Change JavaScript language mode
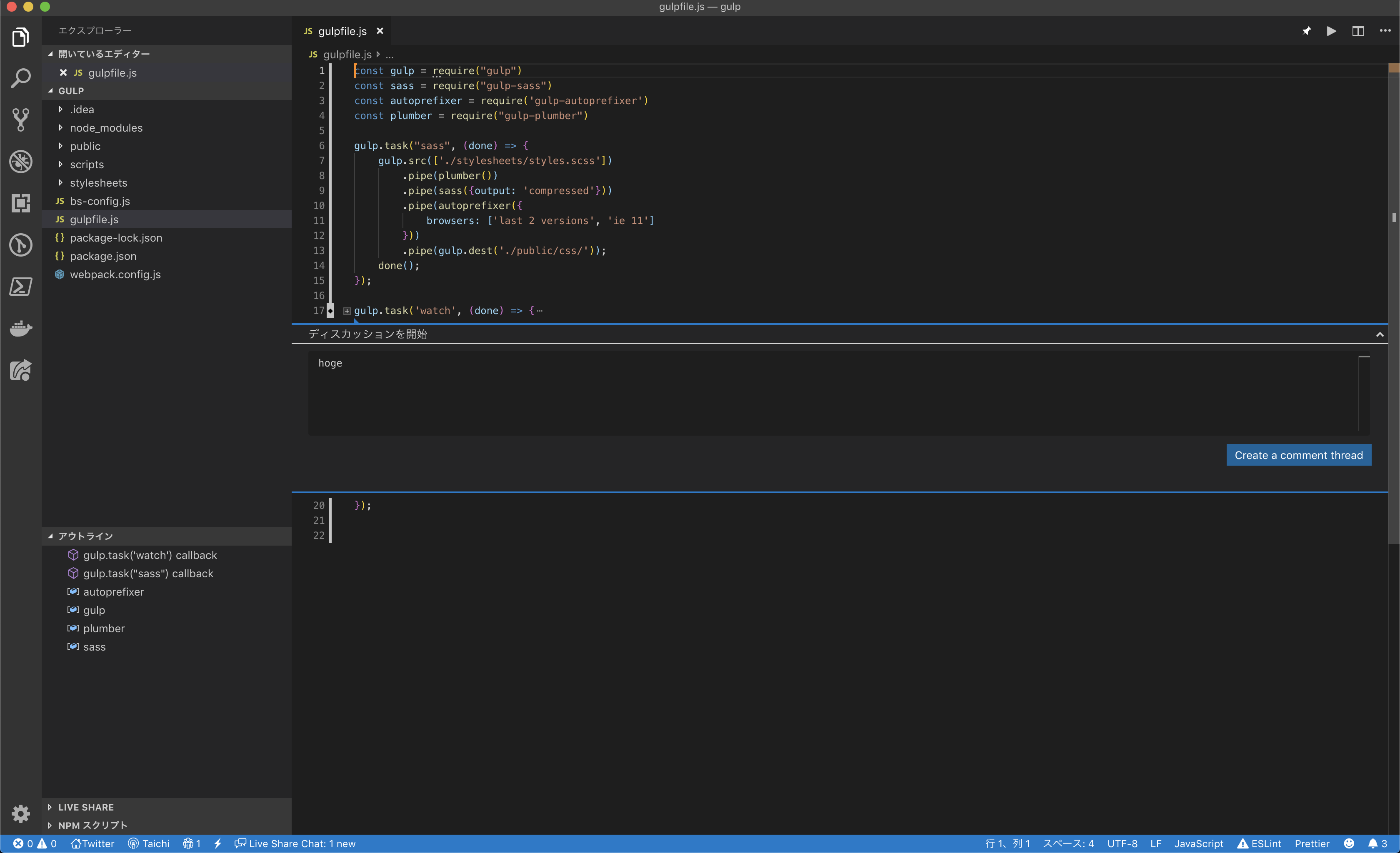 point(1199,843)
